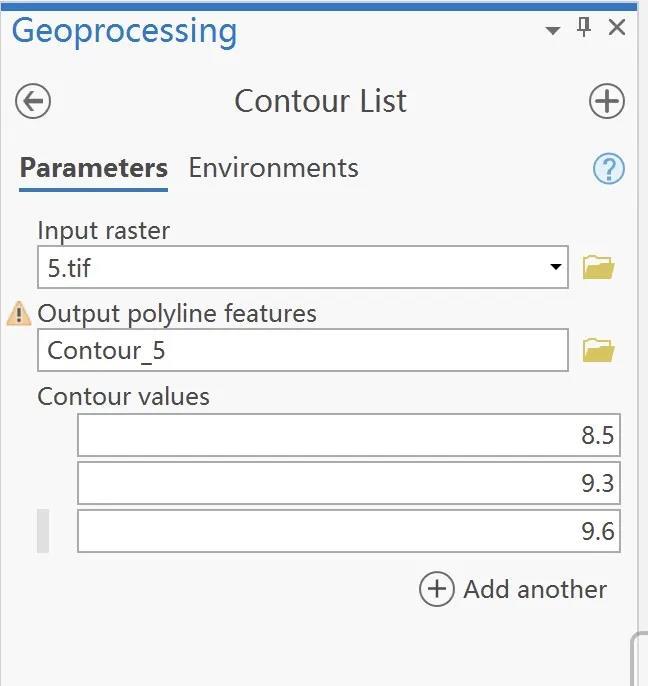The width and height of the screenshot is (648, 686).
Task: Switch to the Parameters tab
Action: 93,168
